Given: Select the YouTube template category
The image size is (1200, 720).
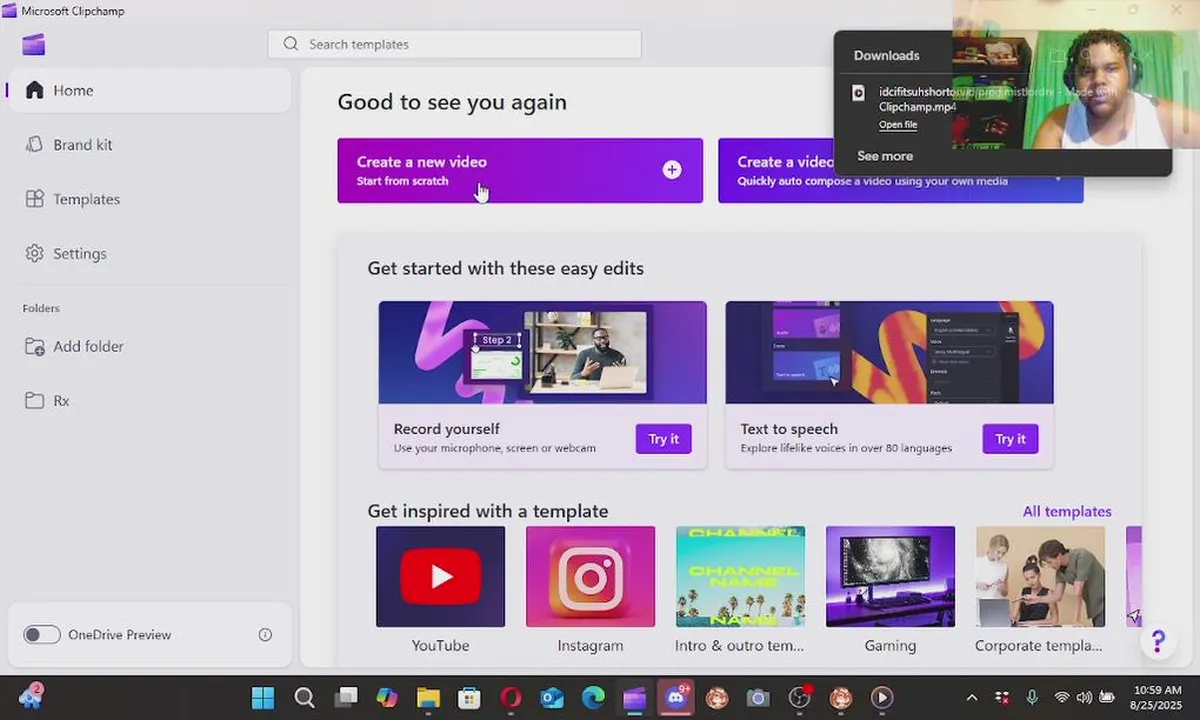Looking at the screenshot, I should click(x=440, y=577).
